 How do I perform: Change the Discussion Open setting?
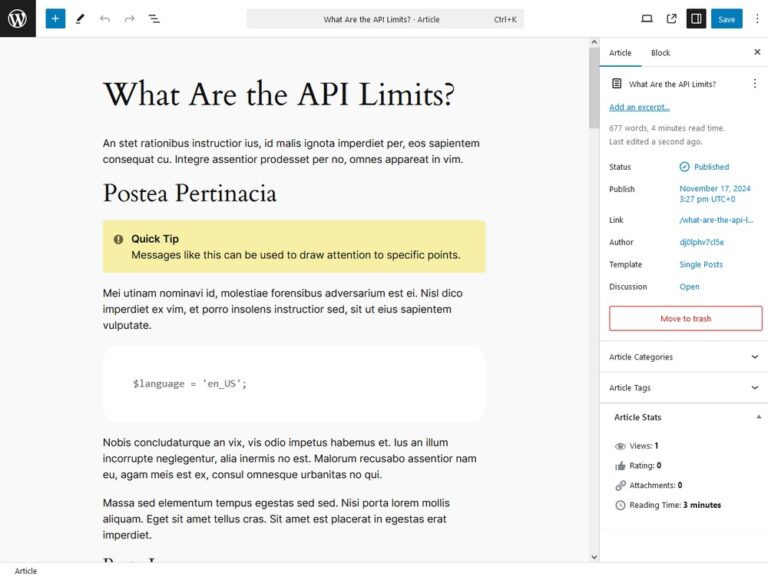tap(689, 287)
